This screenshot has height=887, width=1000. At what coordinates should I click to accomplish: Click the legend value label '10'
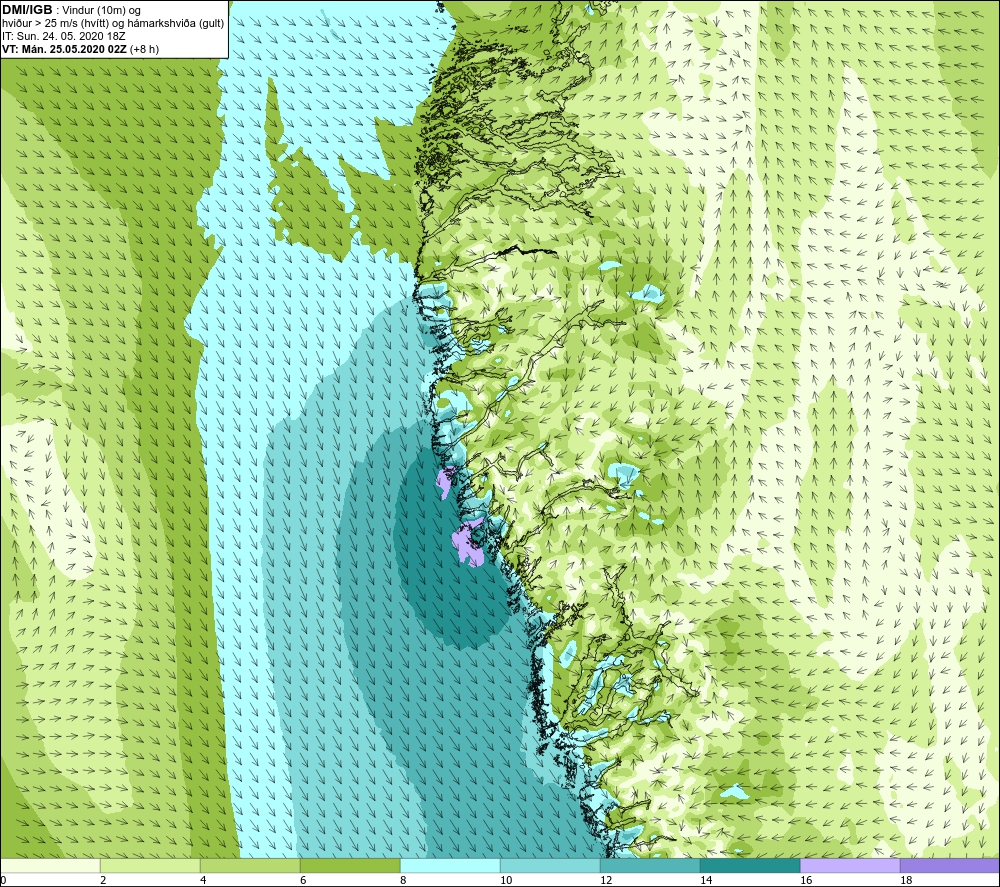[x=506, y=880]
